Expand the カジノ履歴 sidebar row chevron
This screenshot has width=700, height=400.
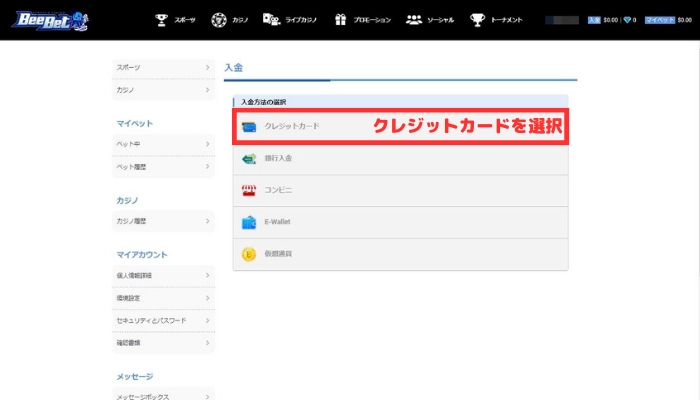click(208, 221)
